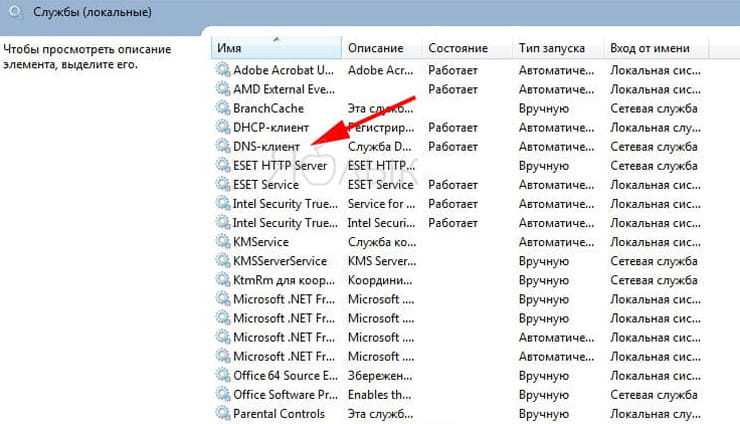740x424 pixels.
Task: Click the DHCP-клиент service gear icon
Action: (x=223, y=127)
